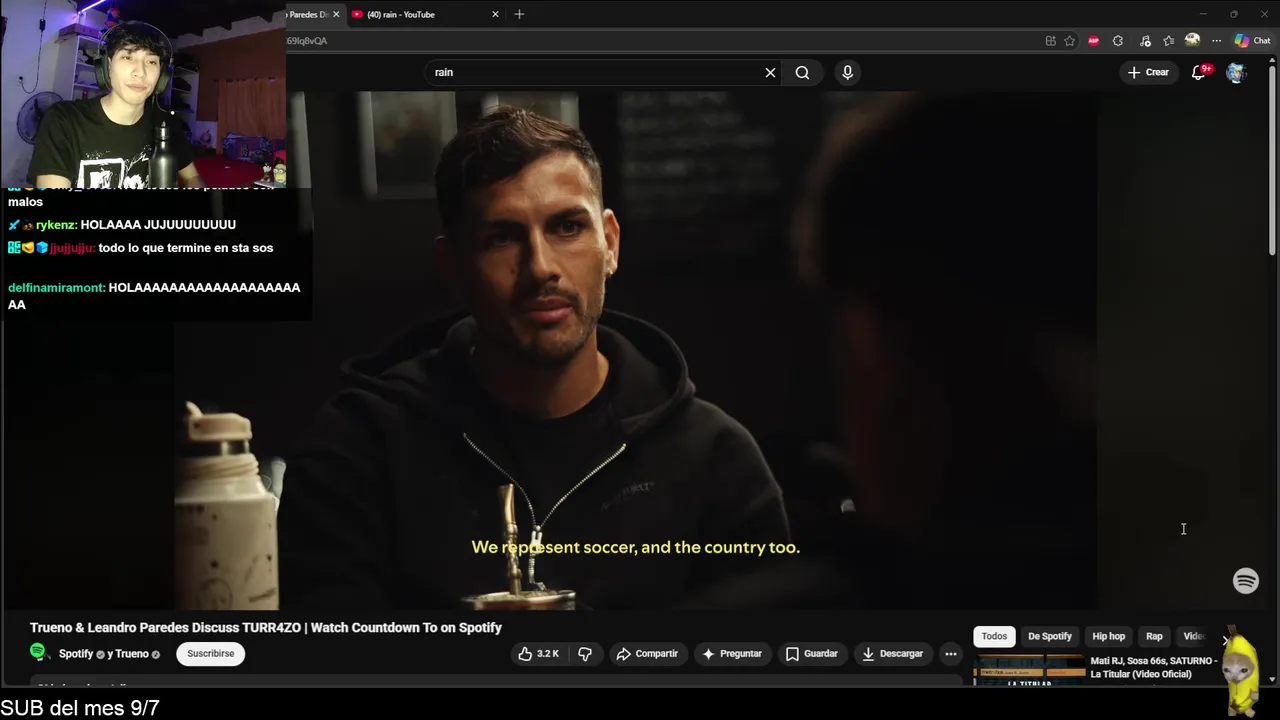Click the Preguntar button
The image size is (1280, 720).
732,654
